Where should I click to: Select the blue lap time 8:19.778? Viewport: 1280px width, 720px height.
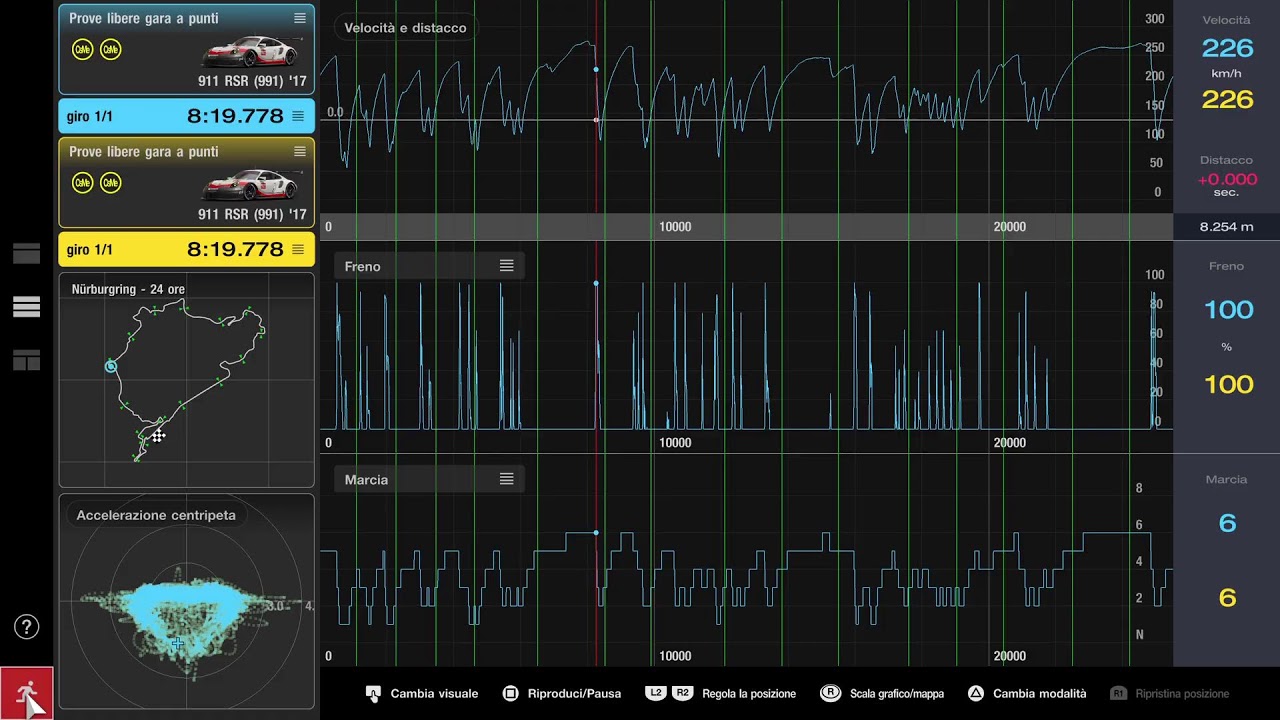click(x=235, y=116)
